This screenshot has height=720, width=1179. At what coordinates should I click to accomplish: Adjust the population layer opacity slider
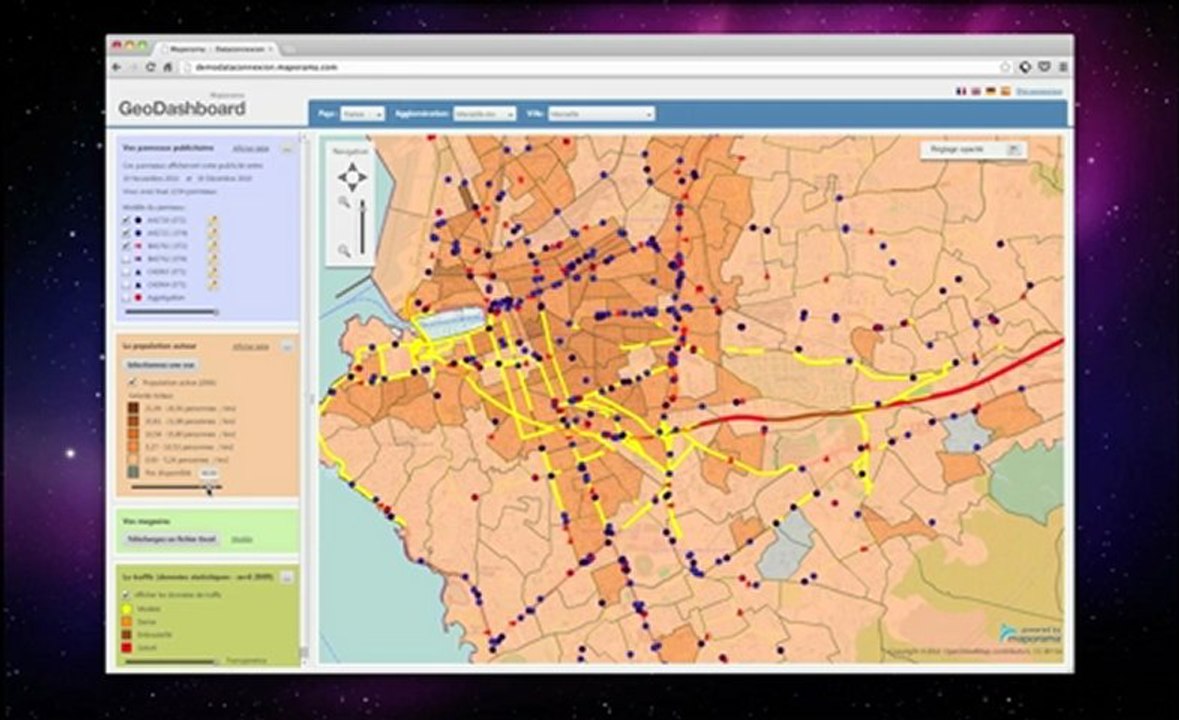pos(177,487)
